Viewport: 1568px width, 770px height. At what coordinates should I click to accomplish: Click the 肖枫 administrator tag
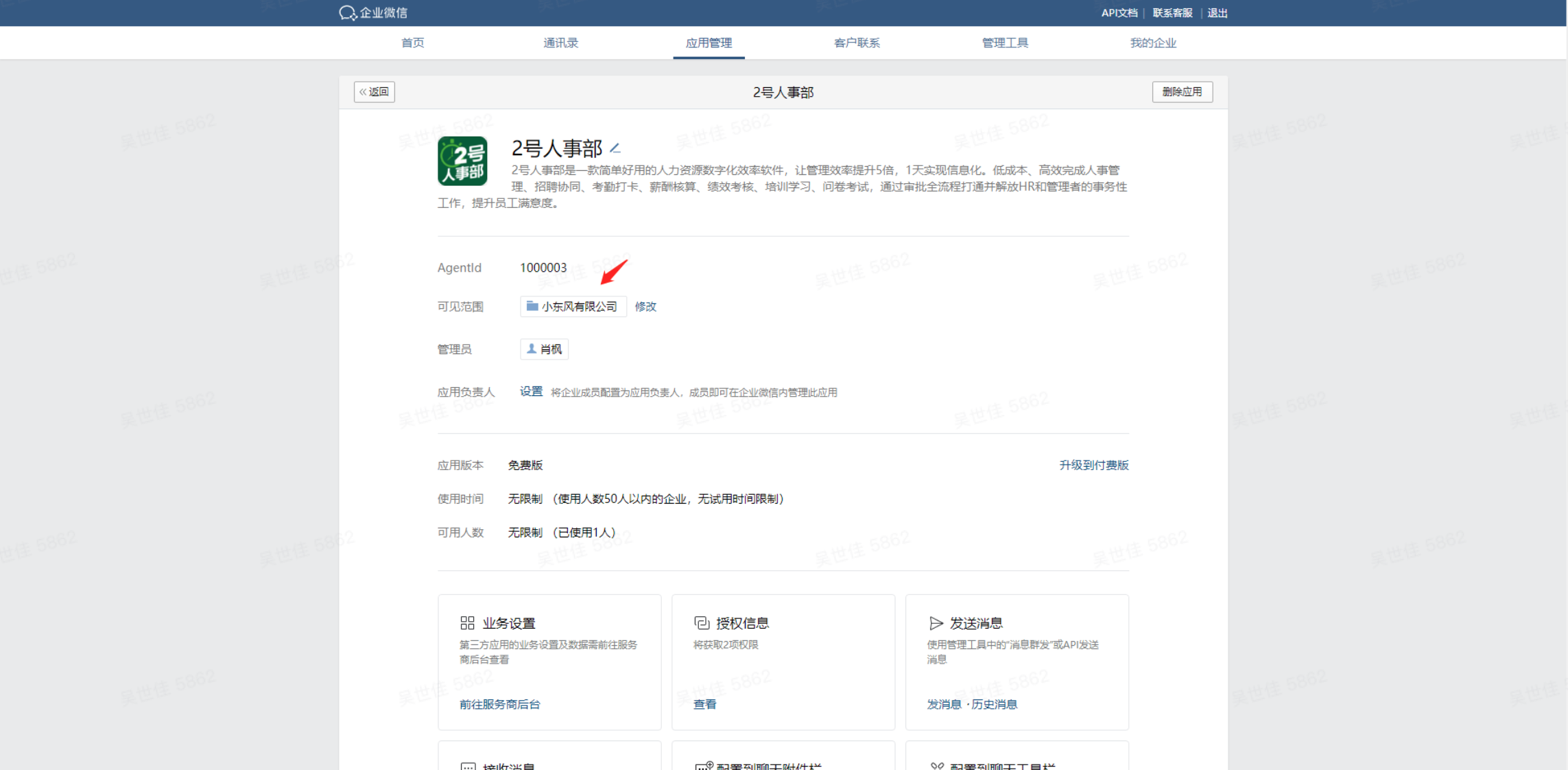click(544, 349)
